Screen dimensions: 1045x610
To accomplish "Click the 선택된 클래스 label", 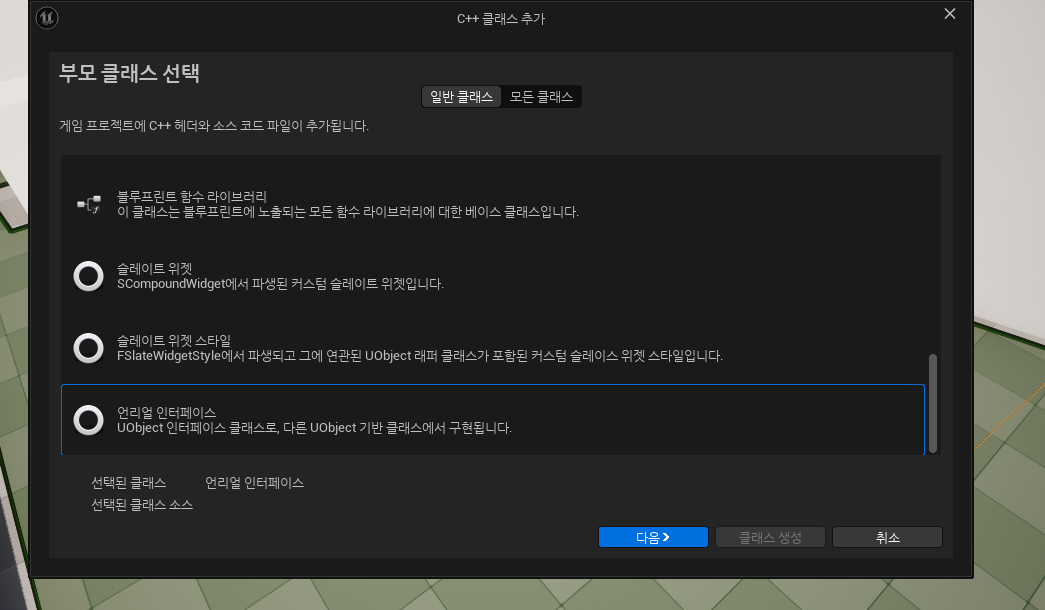I will pos(129,483).
